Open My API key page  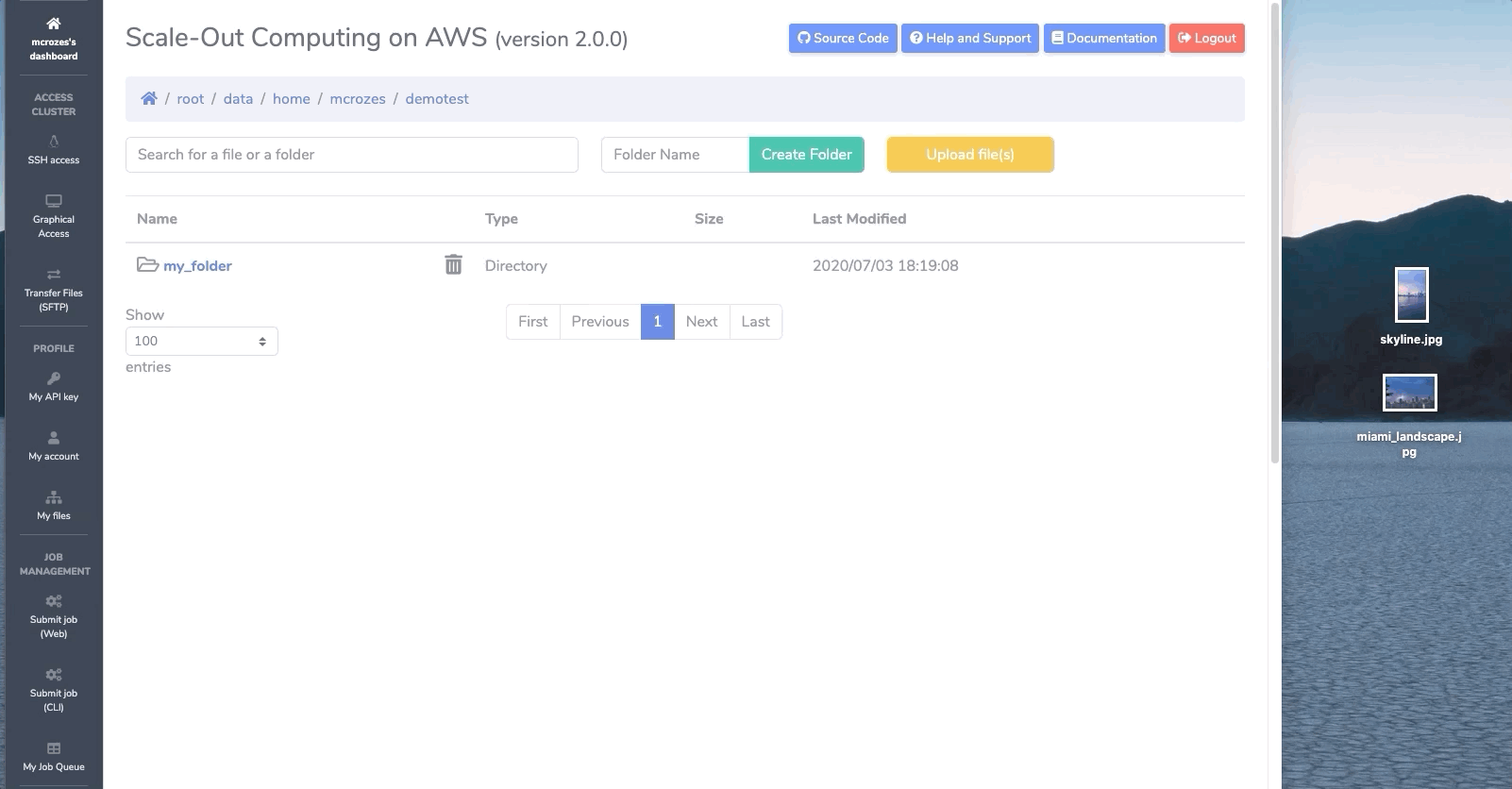[x=54, y=387]
